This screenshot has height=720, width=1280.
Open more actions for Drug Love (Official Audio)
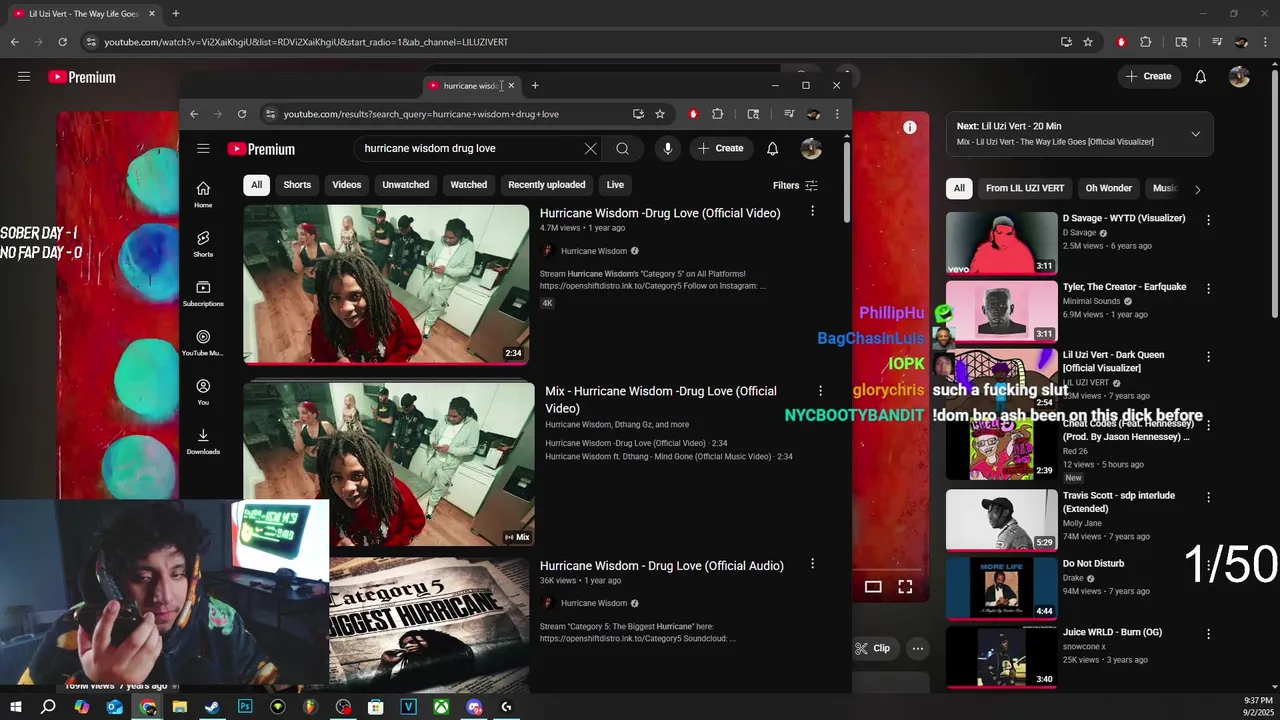tap(812, 564)
